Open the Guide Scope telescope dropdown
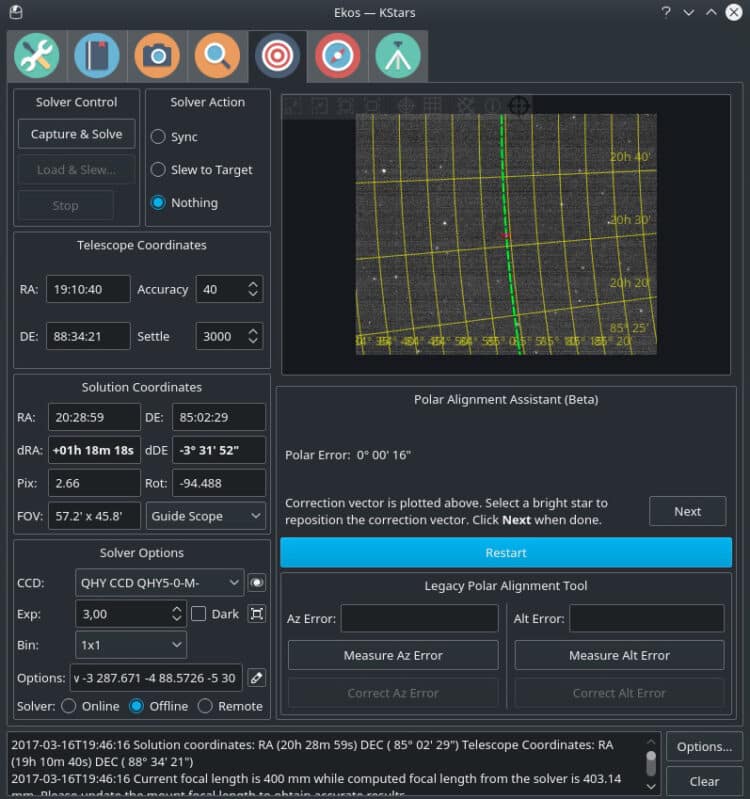The height and width of the screenshot is (799, 750). pyautogui.click(x=206, y=516)
